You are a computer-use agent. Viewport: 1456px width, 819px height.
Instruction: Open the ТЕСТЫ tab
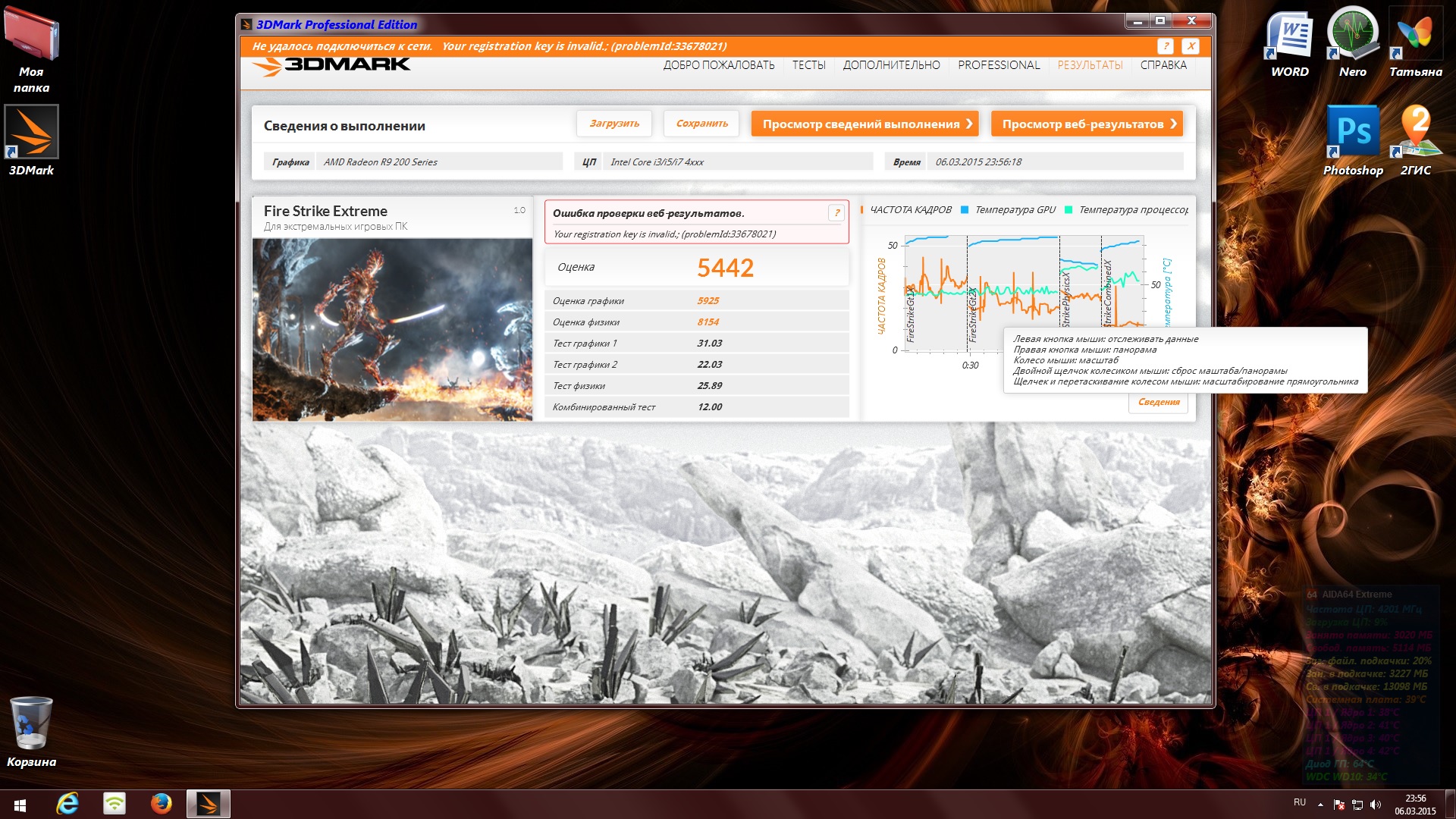tap(808, 65)
